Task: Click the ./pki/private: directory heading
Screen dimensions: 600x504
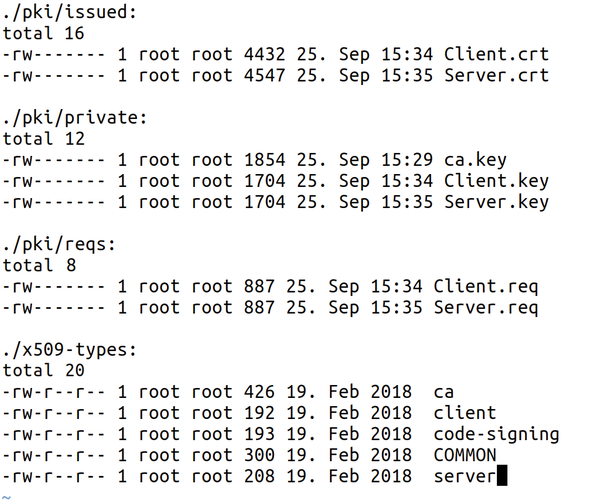Action: [75, 118]
